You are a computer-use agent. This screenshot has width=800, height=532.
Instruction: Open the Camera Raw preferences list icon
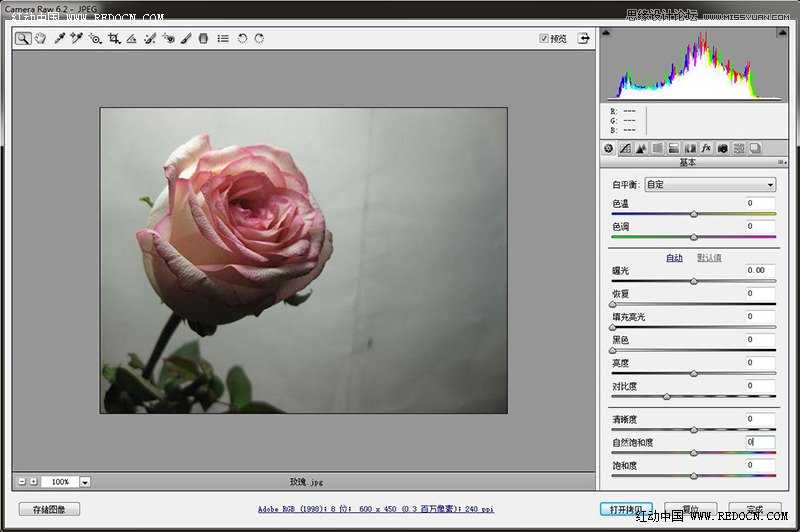223,39
